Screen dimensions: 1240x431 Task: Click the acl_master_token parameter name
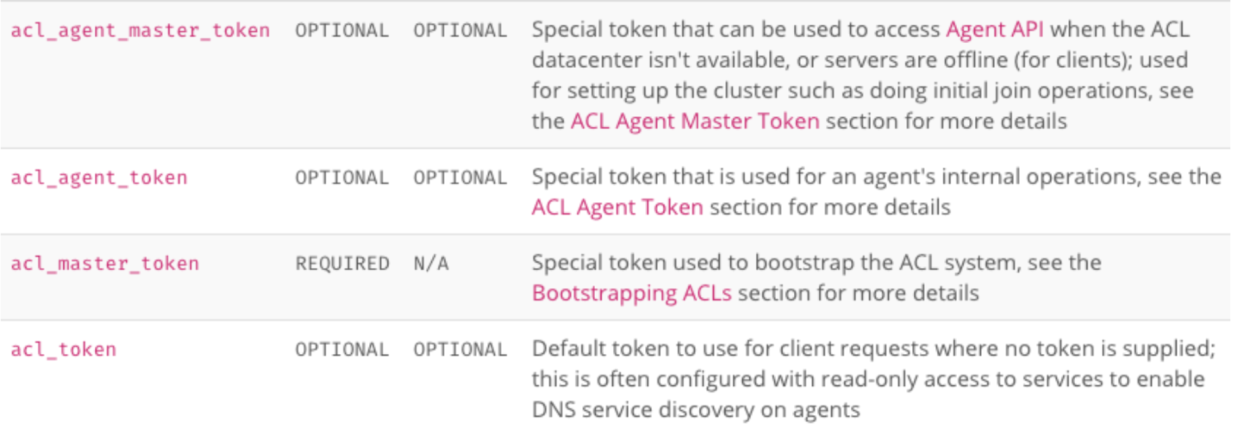pos(105,264)
